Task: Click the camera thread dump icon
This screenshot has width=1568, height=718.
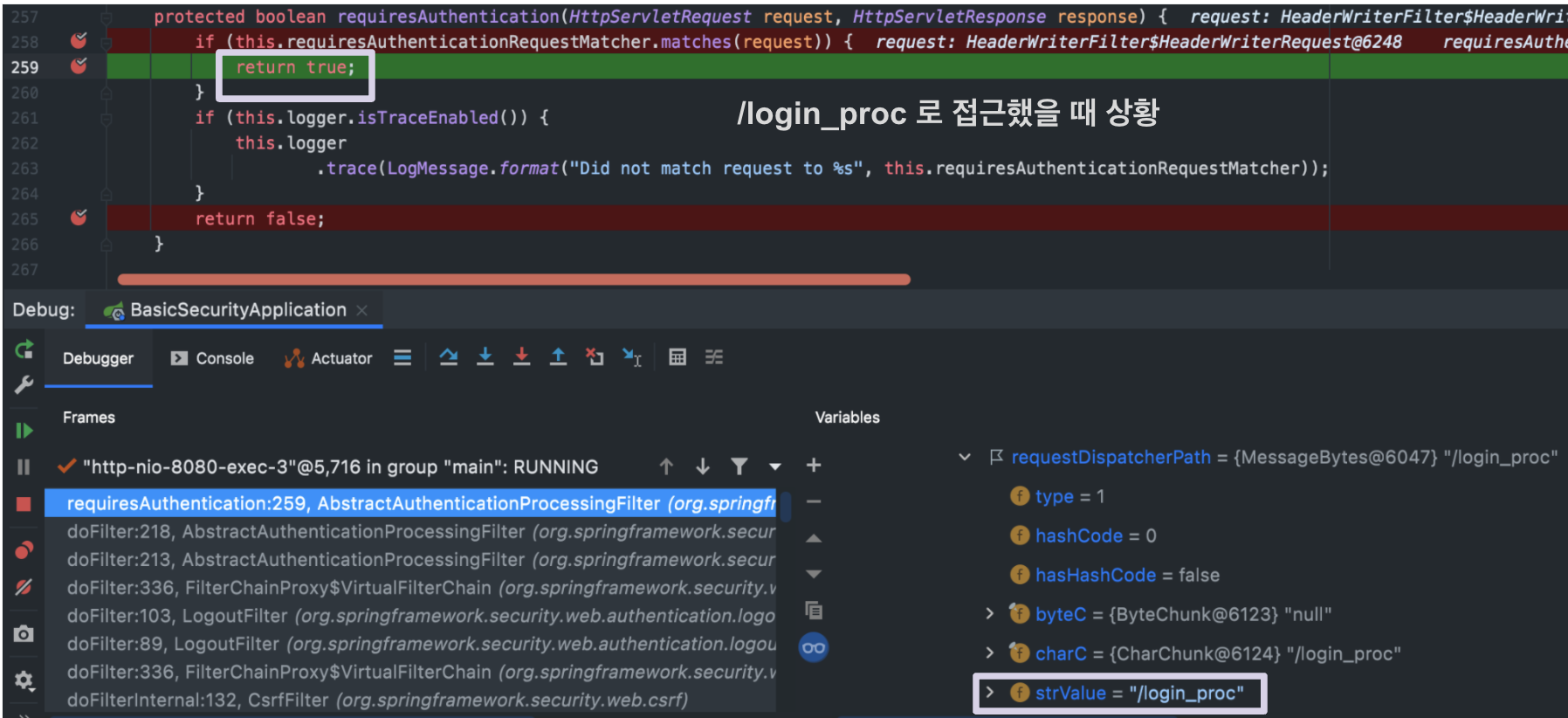Action: 24,633
